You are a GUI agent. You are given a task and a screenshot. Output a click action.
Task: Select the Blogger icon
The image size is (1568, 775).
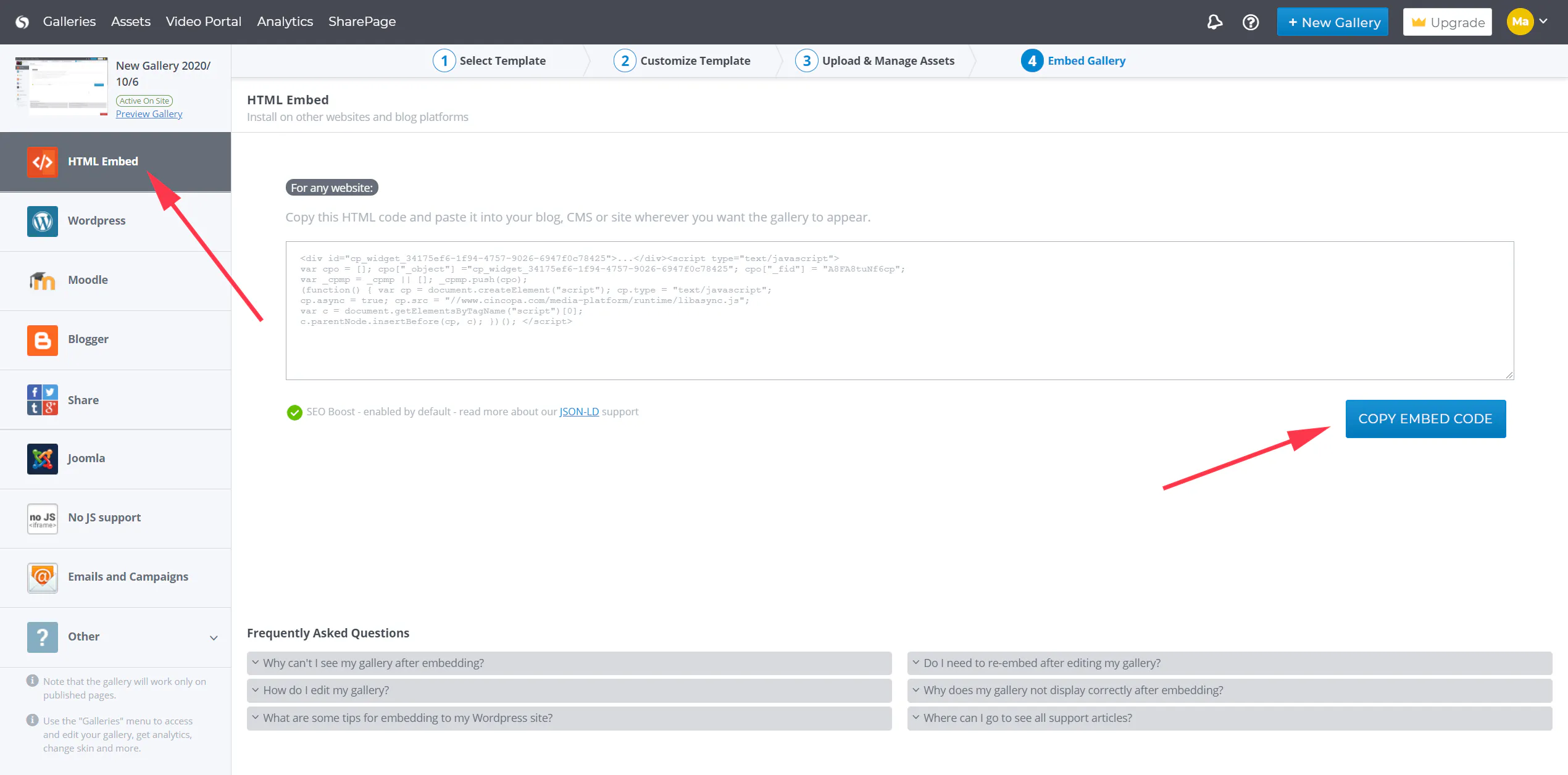click(43, 340)
